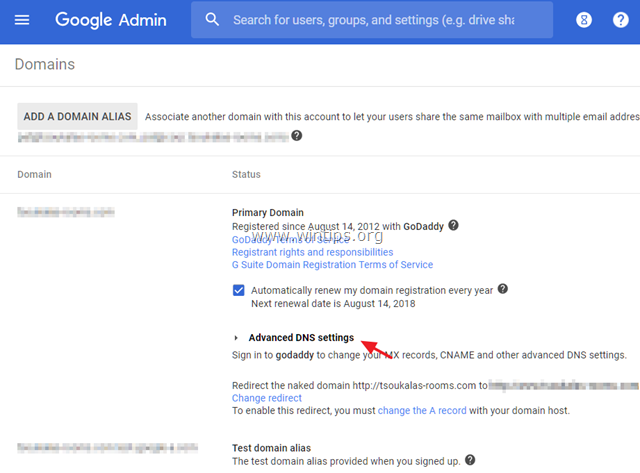Open Registrant rights and responsibilities link
Viewport: 640px width, 473px height.
(313, 252)
